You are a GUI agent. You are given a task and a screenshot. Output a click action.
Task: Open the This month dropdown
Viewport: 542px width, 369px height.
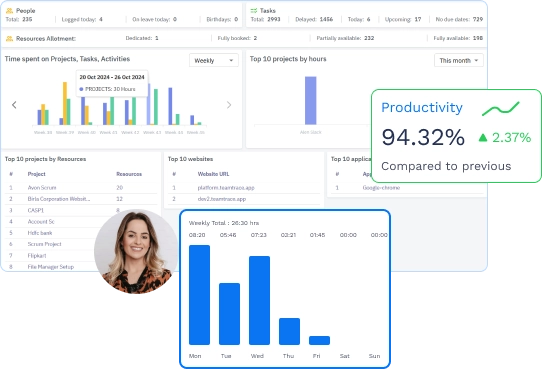(459, 60)
